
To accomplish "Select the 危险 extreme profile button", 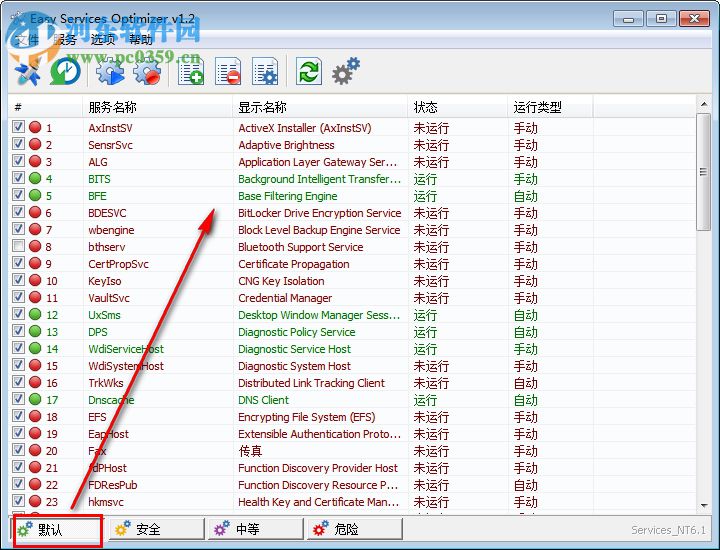I will 355,529.
